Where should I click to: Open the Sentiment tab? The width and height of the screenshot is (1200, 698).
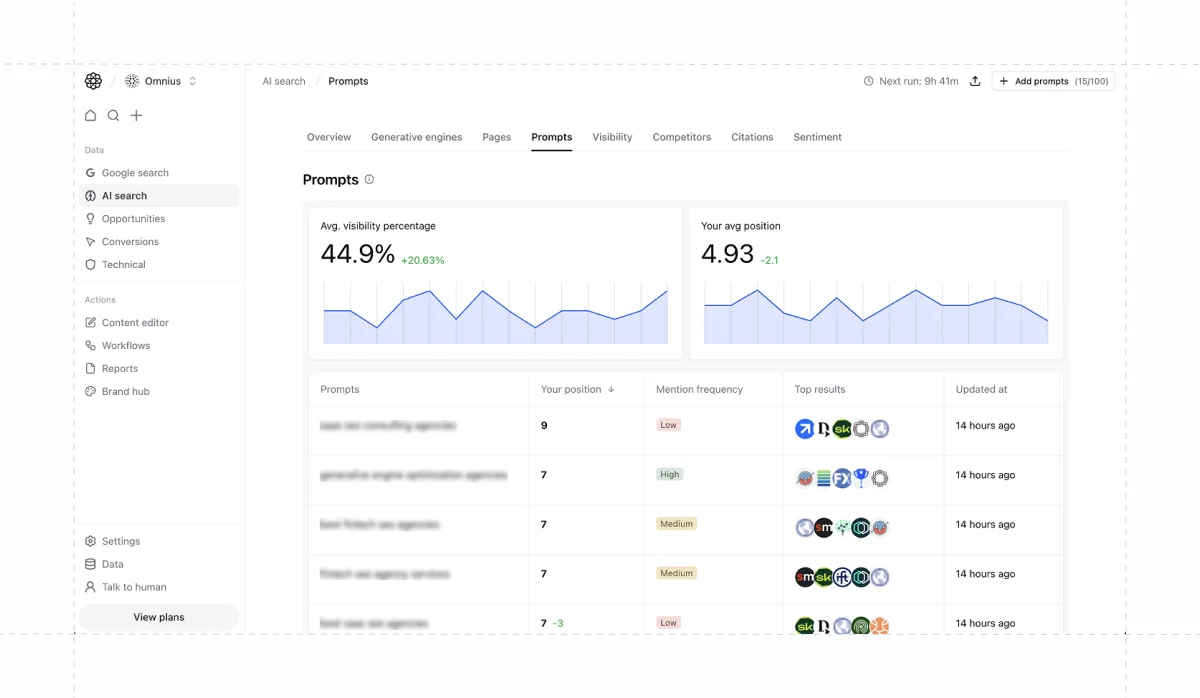[817, 137]
